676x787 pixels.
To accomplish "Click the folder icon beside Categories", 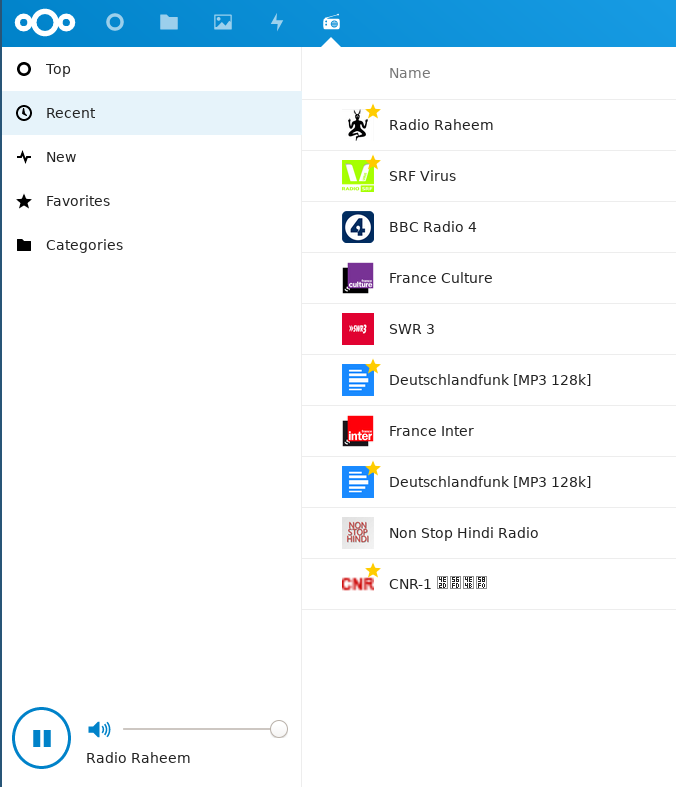I will [24, 245].
